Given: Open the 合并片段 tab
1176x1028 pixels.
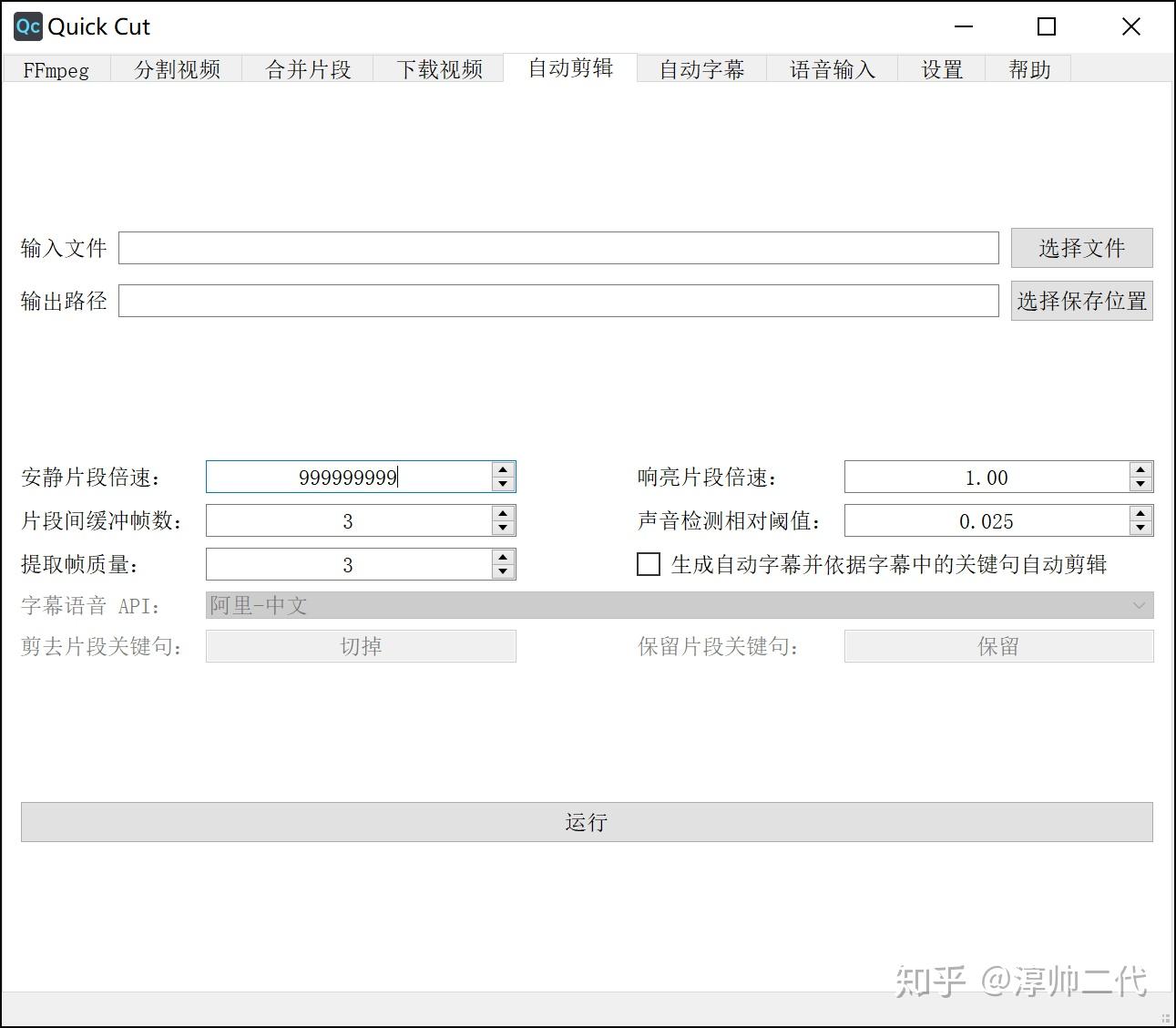Looking at the screenshot, I should pyautogui.click(x=308, y=69).
